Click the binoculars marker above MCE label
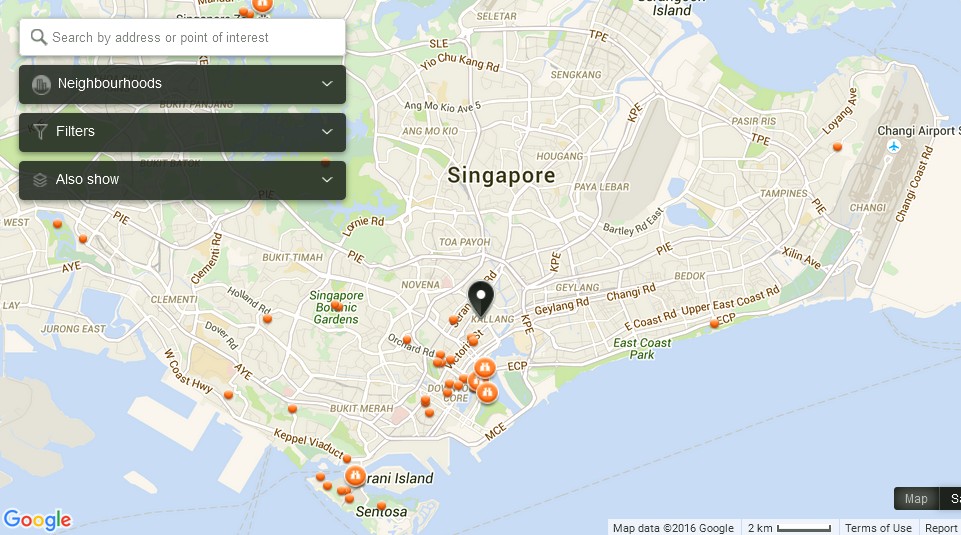This screenshot has height=535, width=961. [487, 392]
